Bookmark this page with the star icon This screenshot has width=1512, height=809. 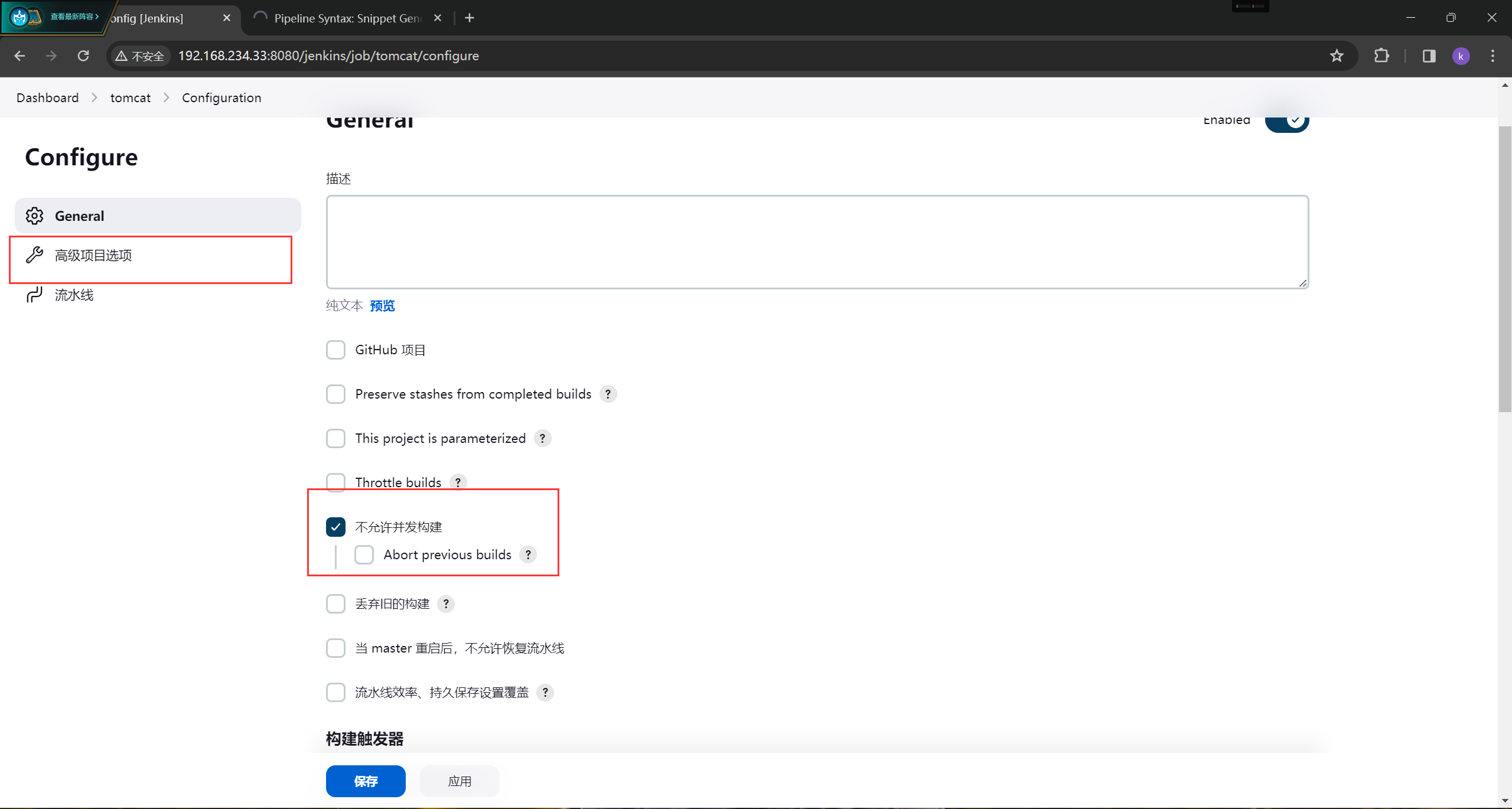[x=1337, y=56]
